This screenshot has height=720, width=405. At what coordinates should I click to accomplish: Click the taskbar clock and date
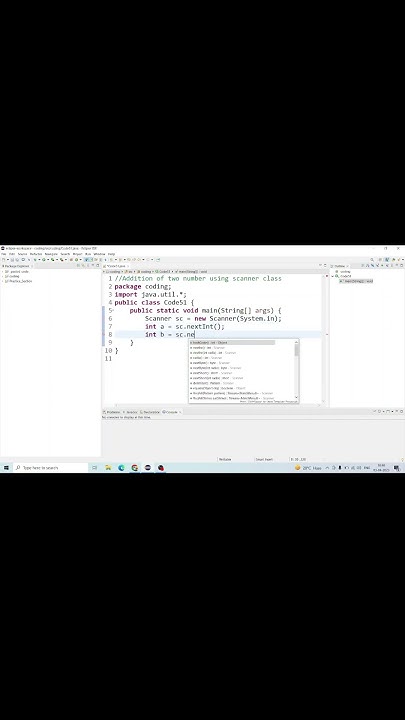(381, 468)
